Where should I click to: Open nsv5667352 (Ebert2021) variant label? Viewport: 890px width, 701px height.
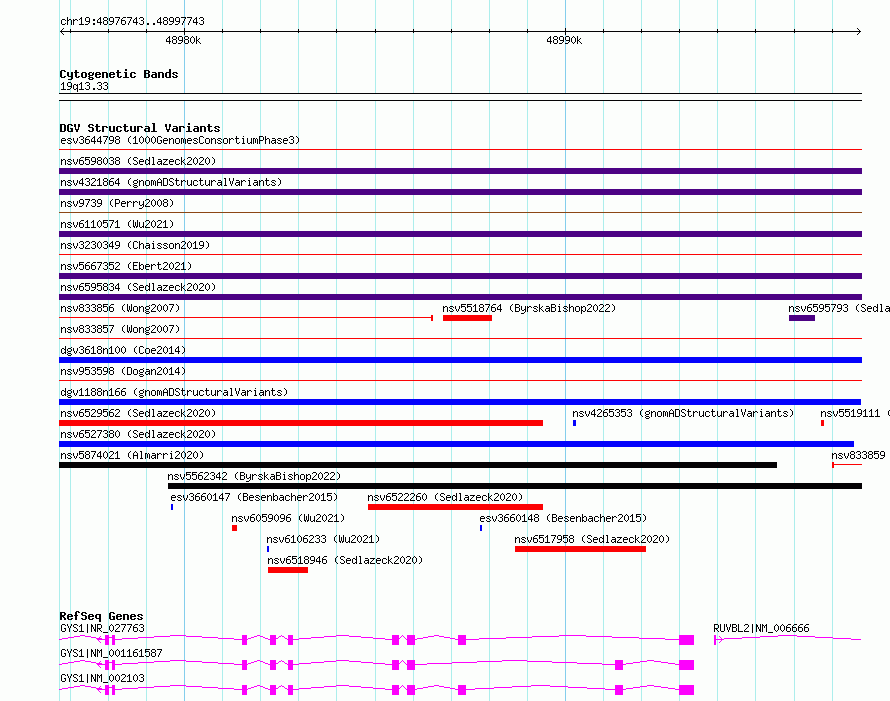pos(126,266)
